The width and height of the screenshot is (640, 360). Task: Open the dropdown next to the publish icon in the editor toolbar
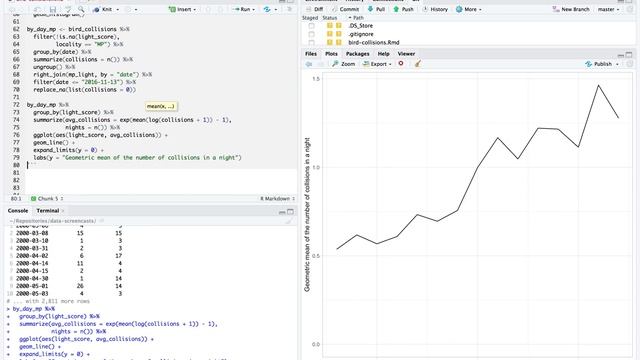tap(276, 9)
